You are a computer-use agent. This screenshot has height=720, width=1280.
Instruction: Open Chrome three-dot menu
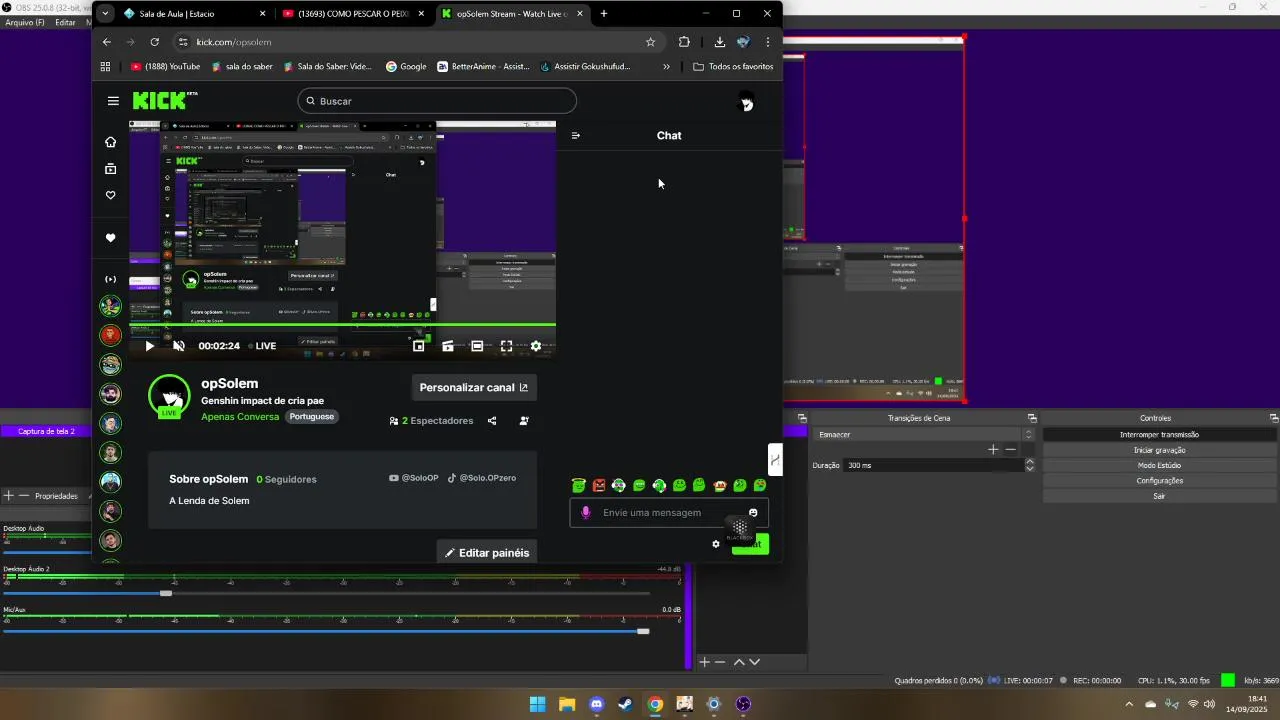768,42
